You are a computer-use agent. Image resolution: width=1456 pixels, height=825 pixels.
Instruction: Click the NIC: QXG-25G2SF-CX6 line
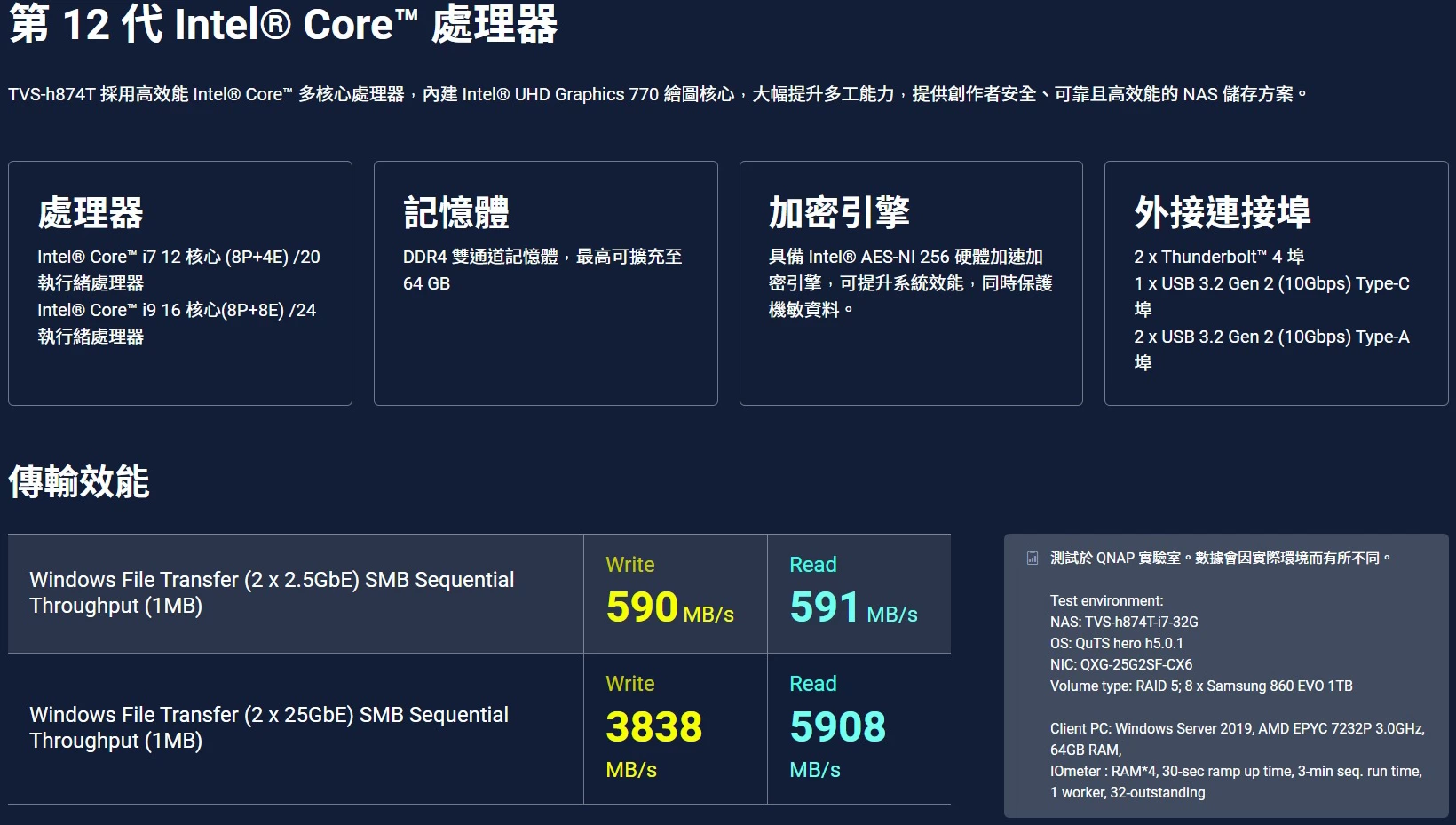click(1121, 664)
